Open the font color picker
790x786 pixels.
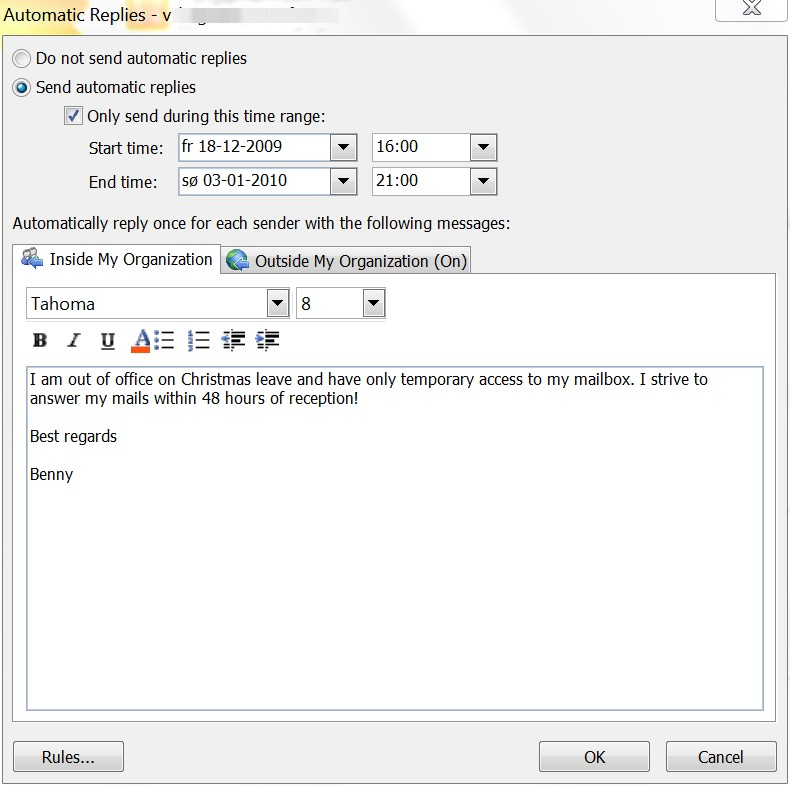tap(141, 341)
